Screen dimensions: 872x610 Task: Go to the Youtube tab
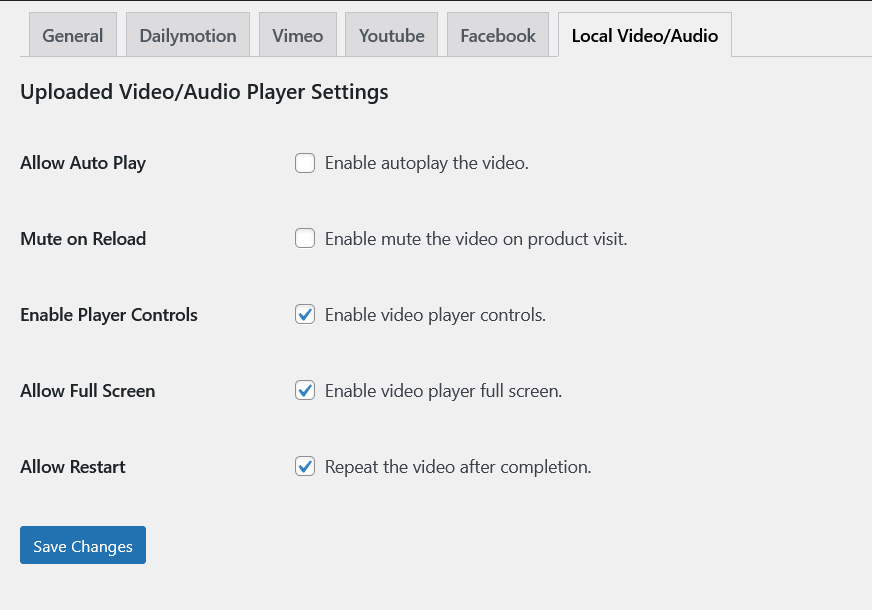pos(391,35)
